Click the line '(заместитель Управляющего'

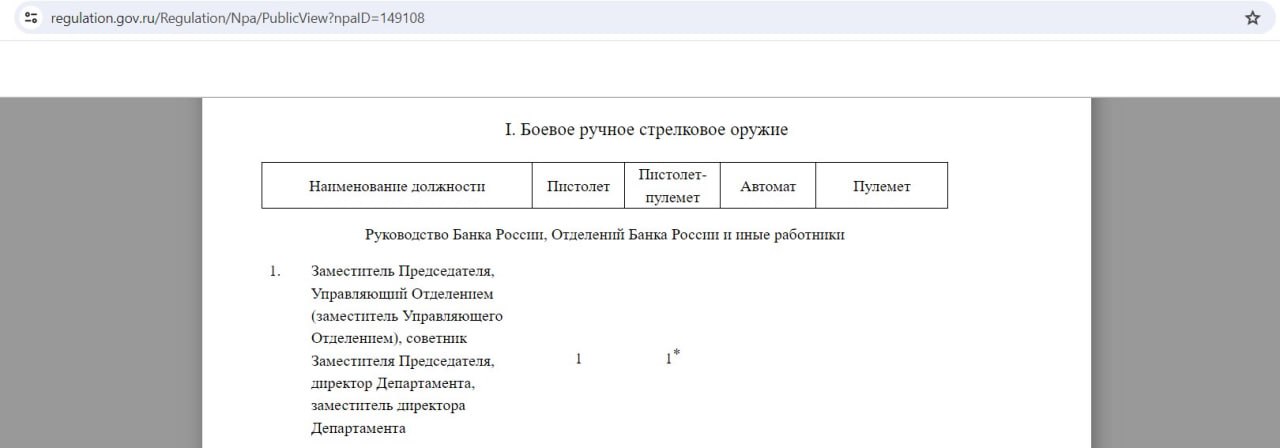click(x=406, y=316)
